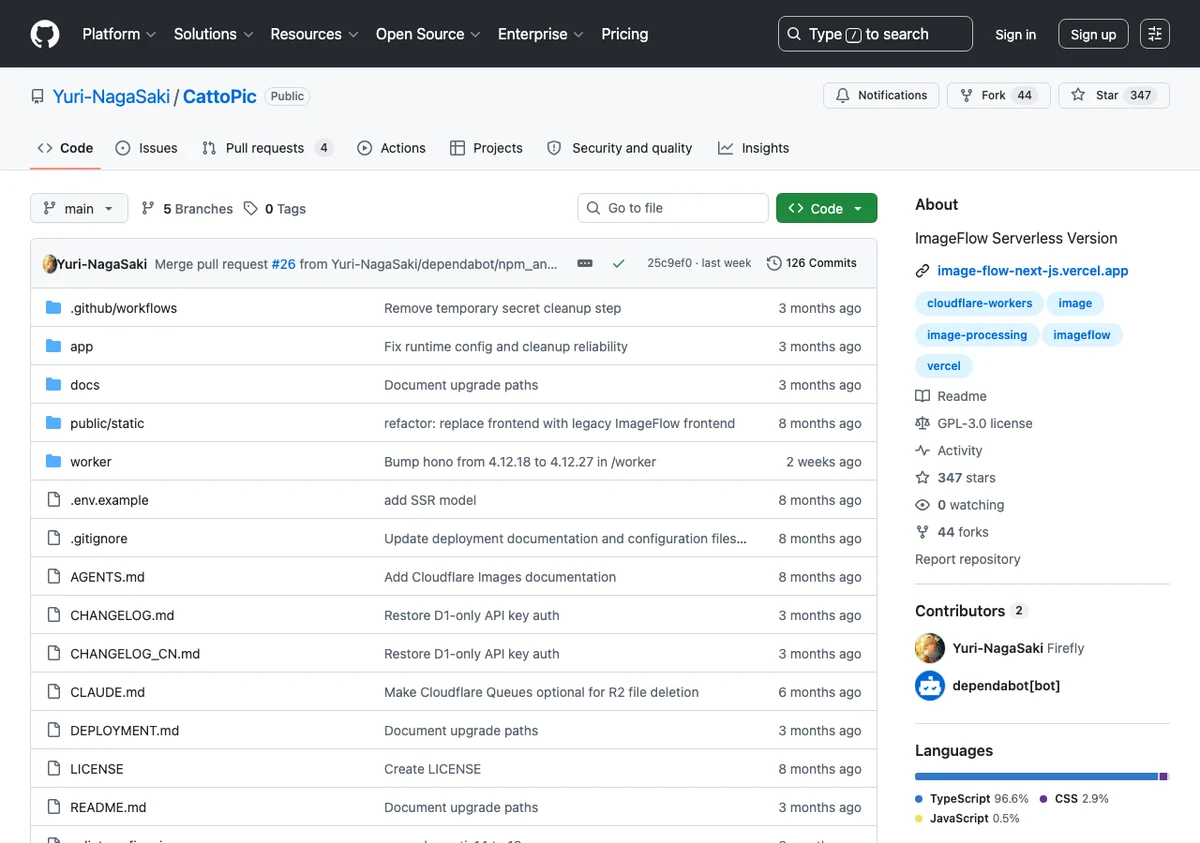This screenshot has height=843, width=1200.
Task: Click the Report repository link
Action: (x=968, y=559)
